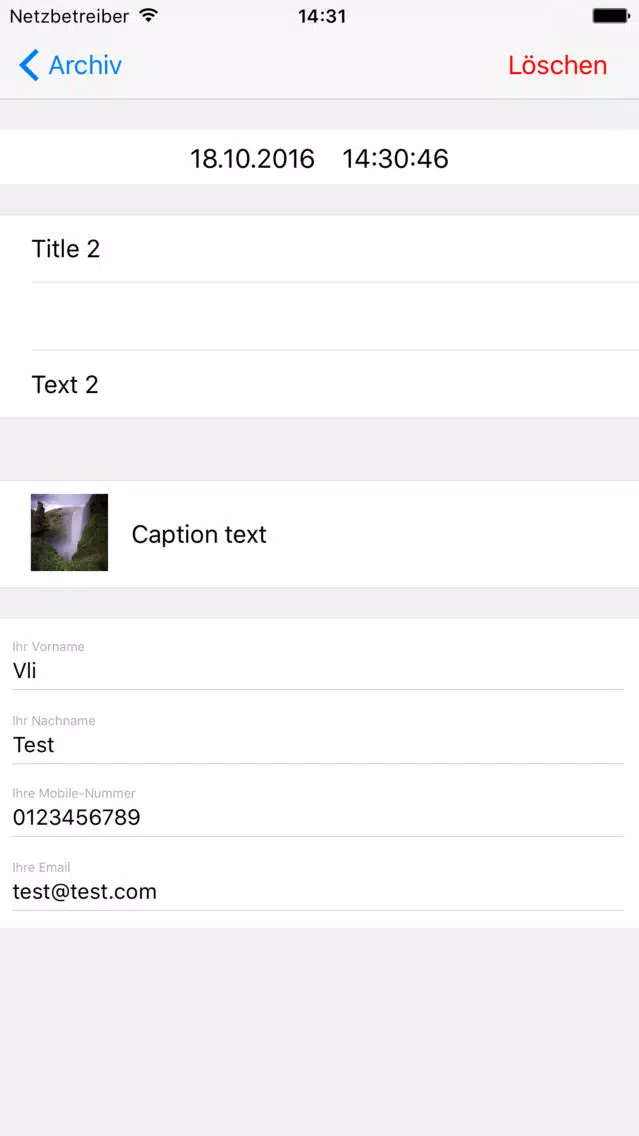Tap the Wi-Fi status icon
639x1136 pixels.
[x=149, y=15]
